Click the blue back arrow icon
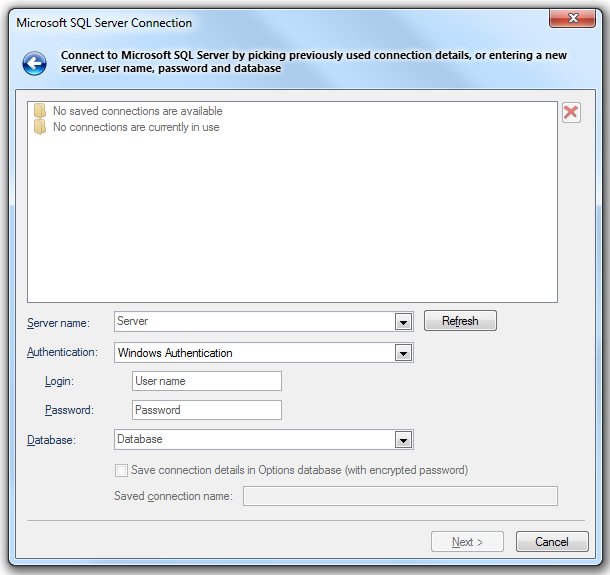 [x=35, y=65]
